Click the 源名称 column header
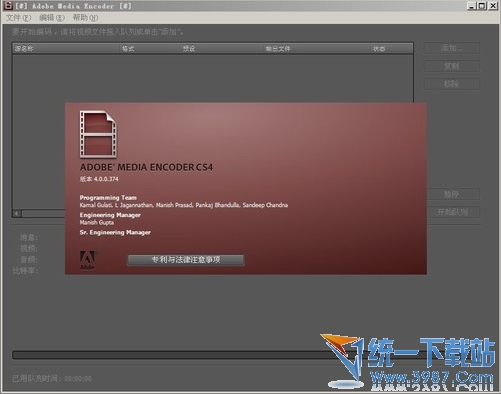501x394 pixels. coord(66,49)
